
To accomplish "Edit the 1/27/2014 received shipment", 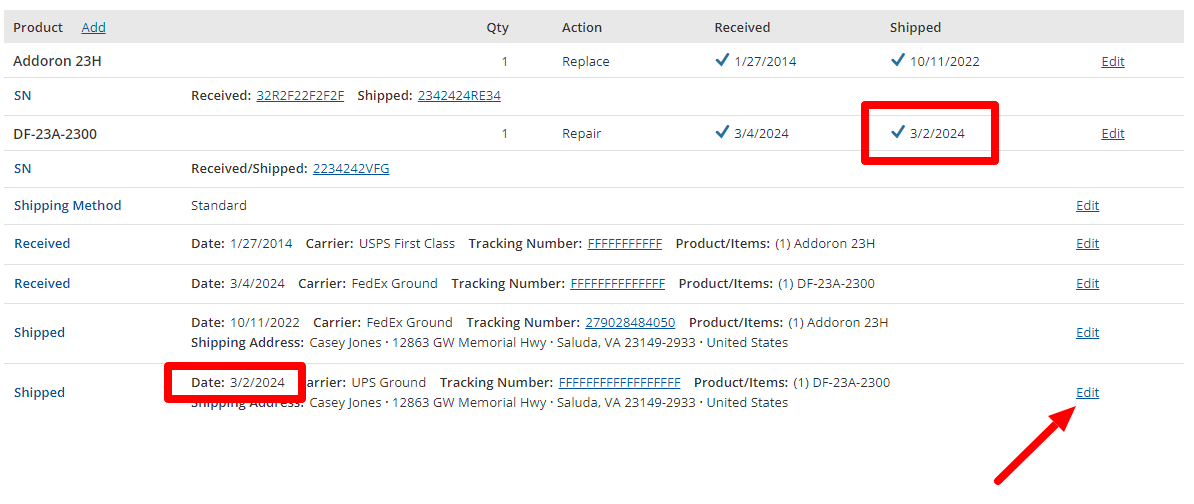I will pyautogui.click(x=1087, y=244).
